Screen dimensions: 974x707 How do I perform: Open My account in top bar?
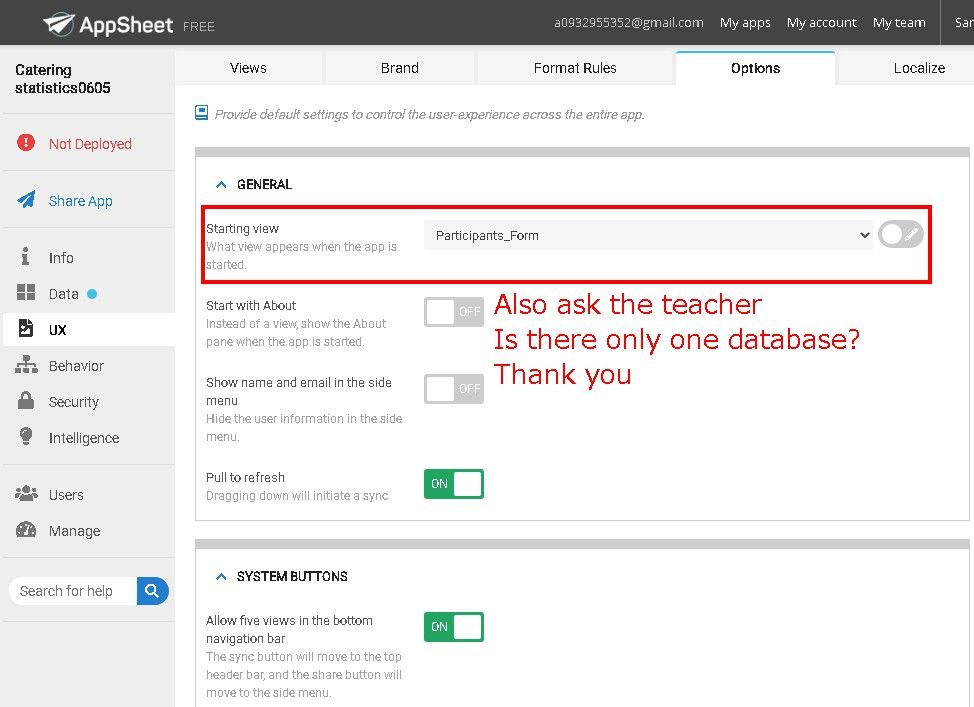(822, 23)
